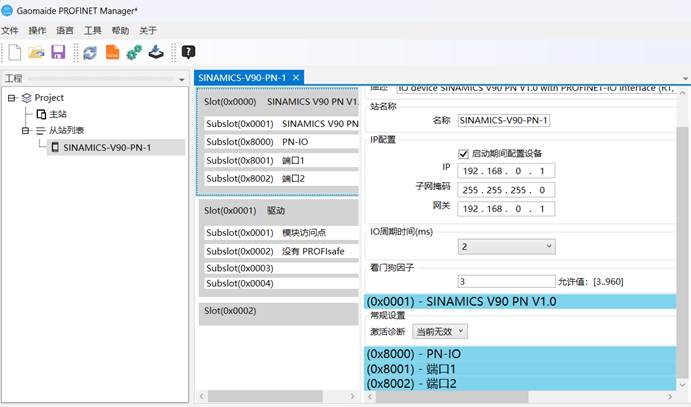Click the question mark help icon
Screen dimensions: 691x407
pyautogui.click(x=188, y=52)
